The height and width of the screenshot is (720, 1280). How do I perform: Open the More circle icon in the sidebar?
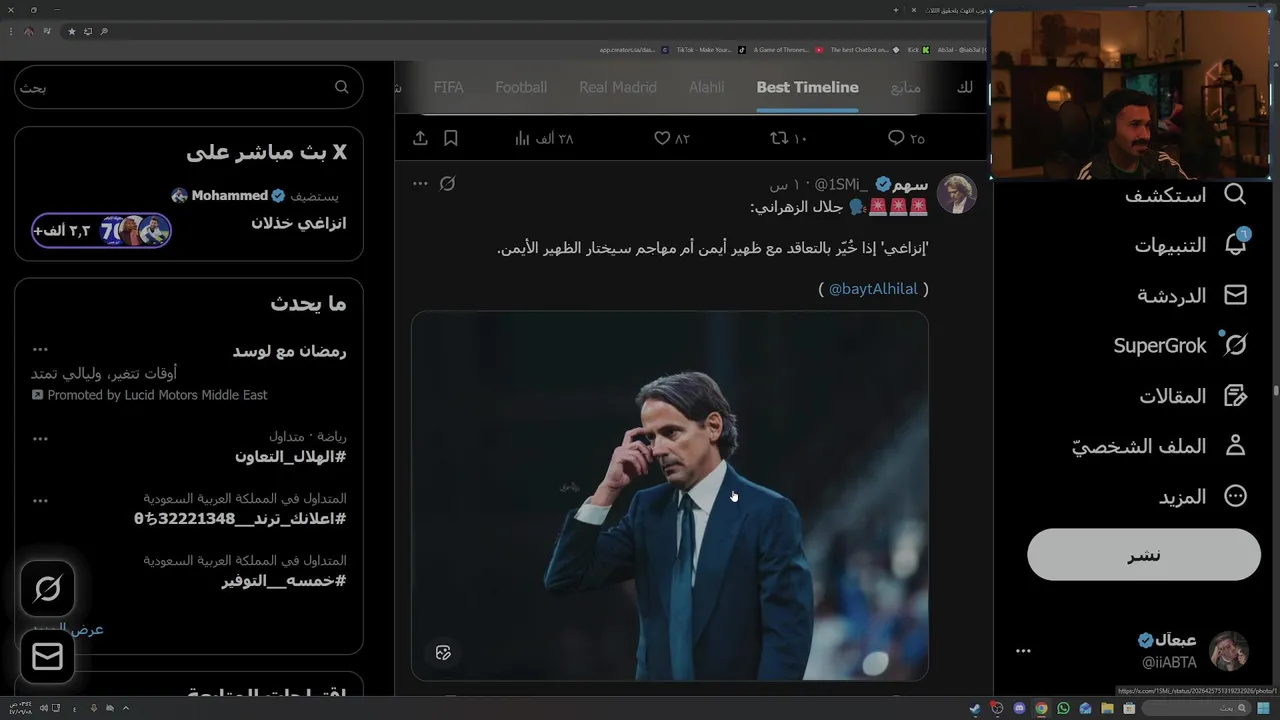pyautogui.click(x=1236, y=496)
